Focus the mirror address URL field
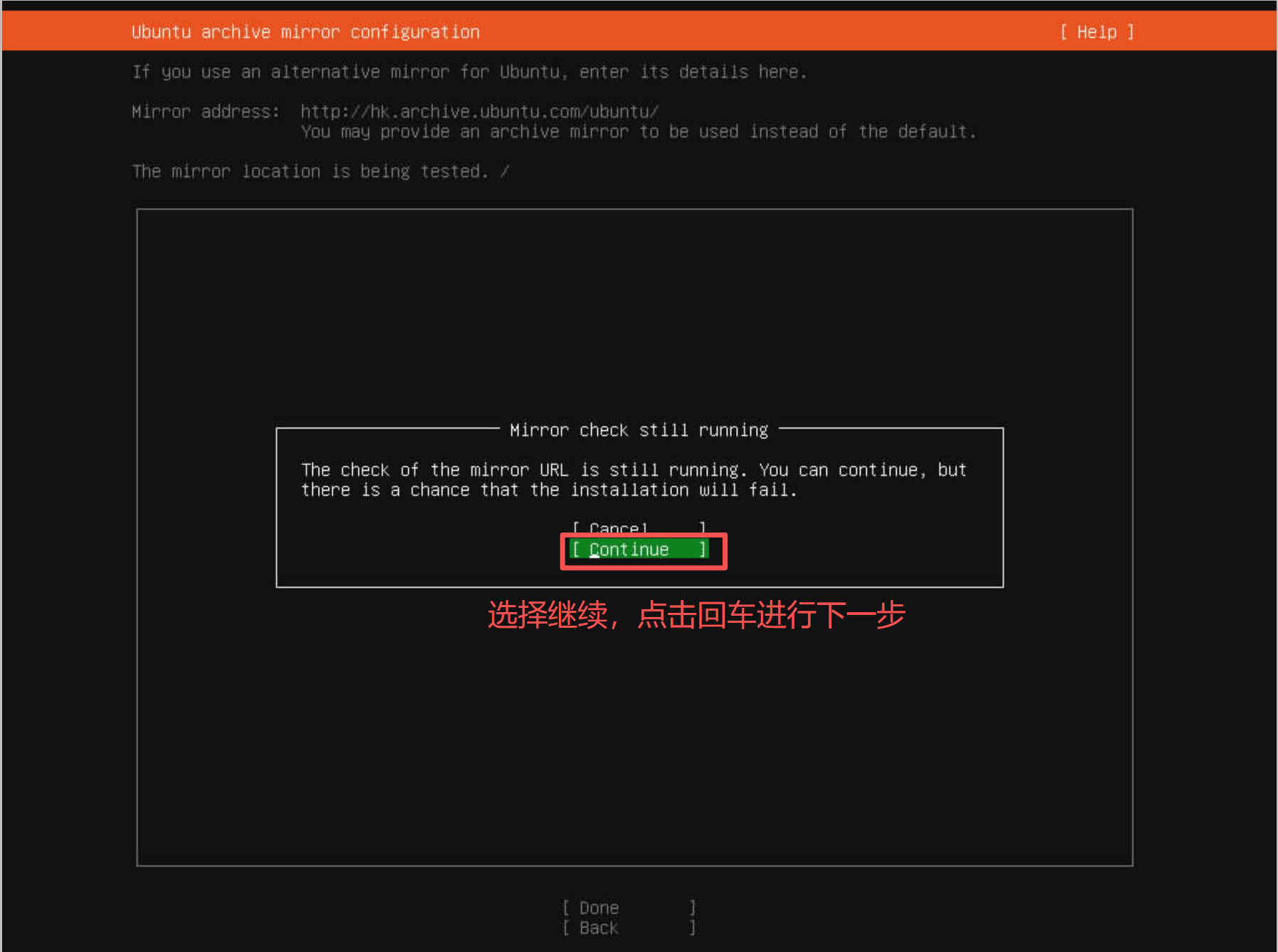This screenshot has height=952, width=1278. 479,112
